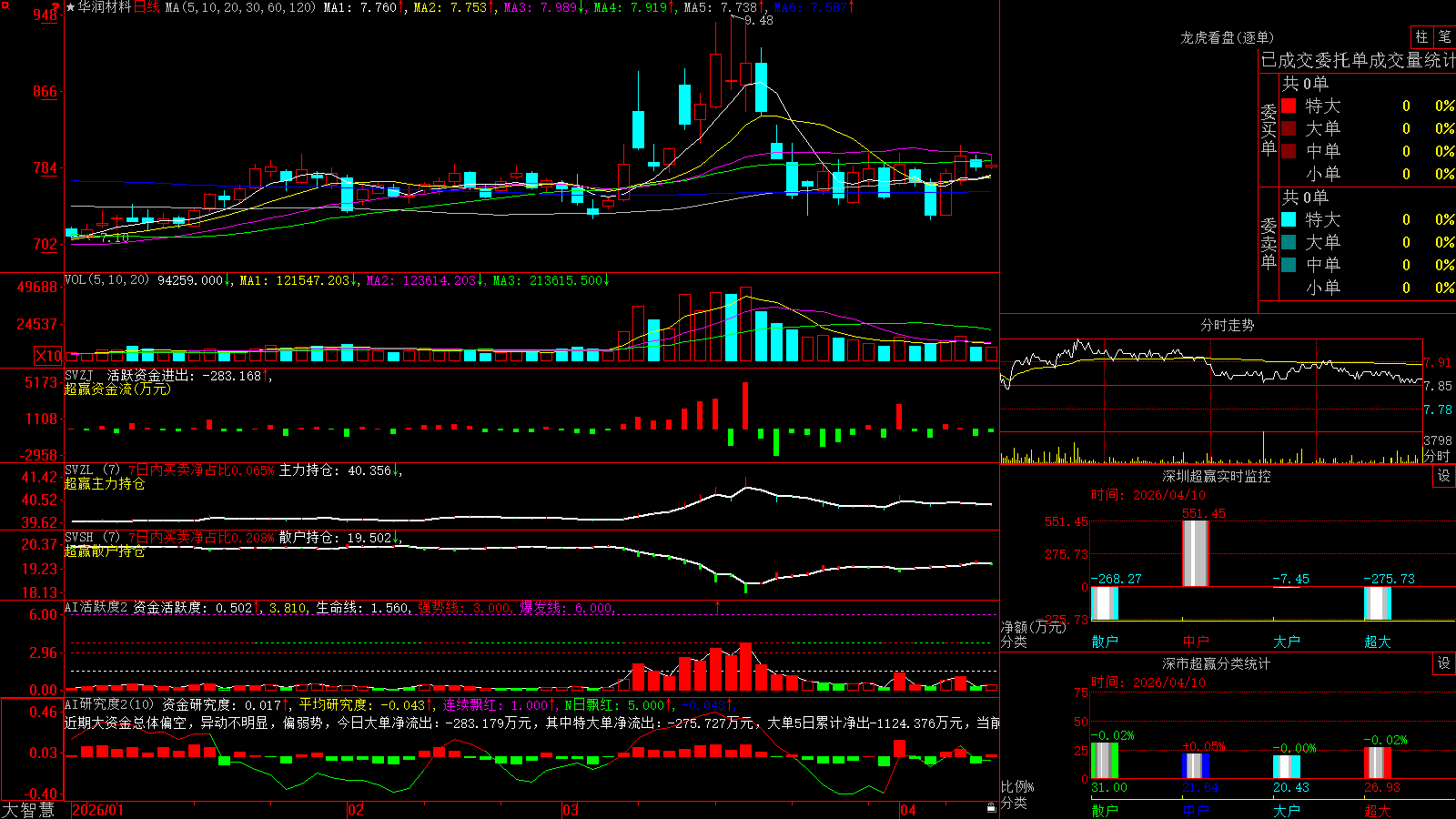The image size is (1456, 819).
Task: Click the 深圳超赢实时监控 panel title
Action: click(1216, 476)
